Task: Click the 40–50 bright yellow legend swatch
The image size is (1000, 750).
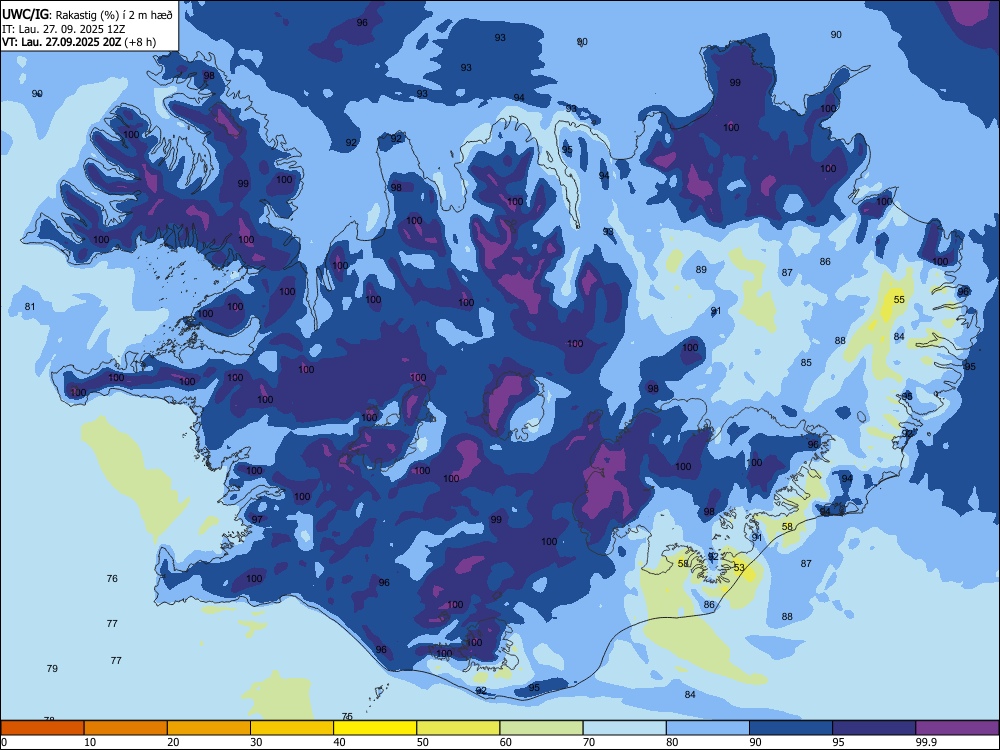Action: [x=375, y=728]
